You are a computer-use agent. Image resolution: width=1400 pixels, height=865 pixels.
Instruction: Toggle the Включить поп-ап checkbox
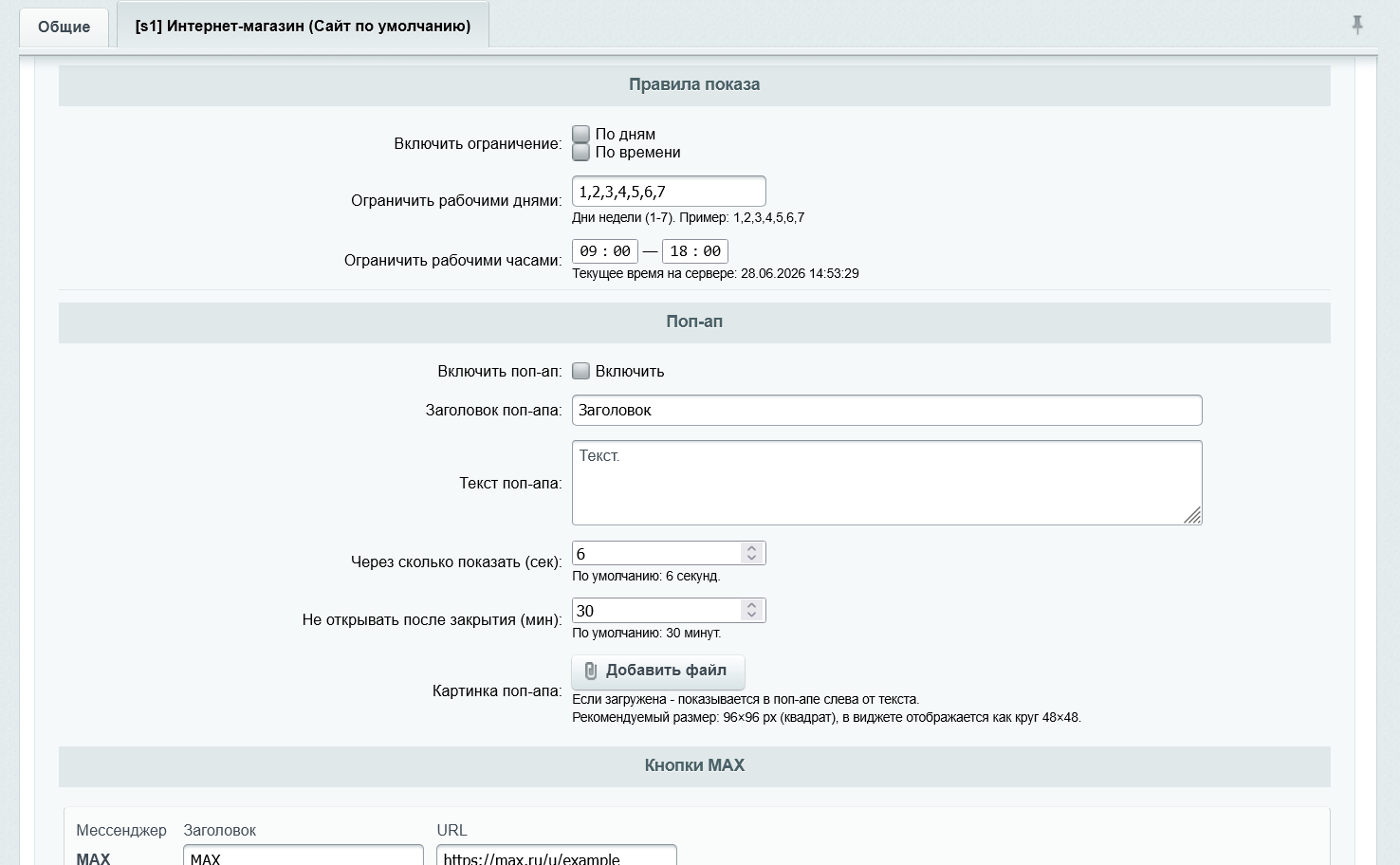pos(581,371)
